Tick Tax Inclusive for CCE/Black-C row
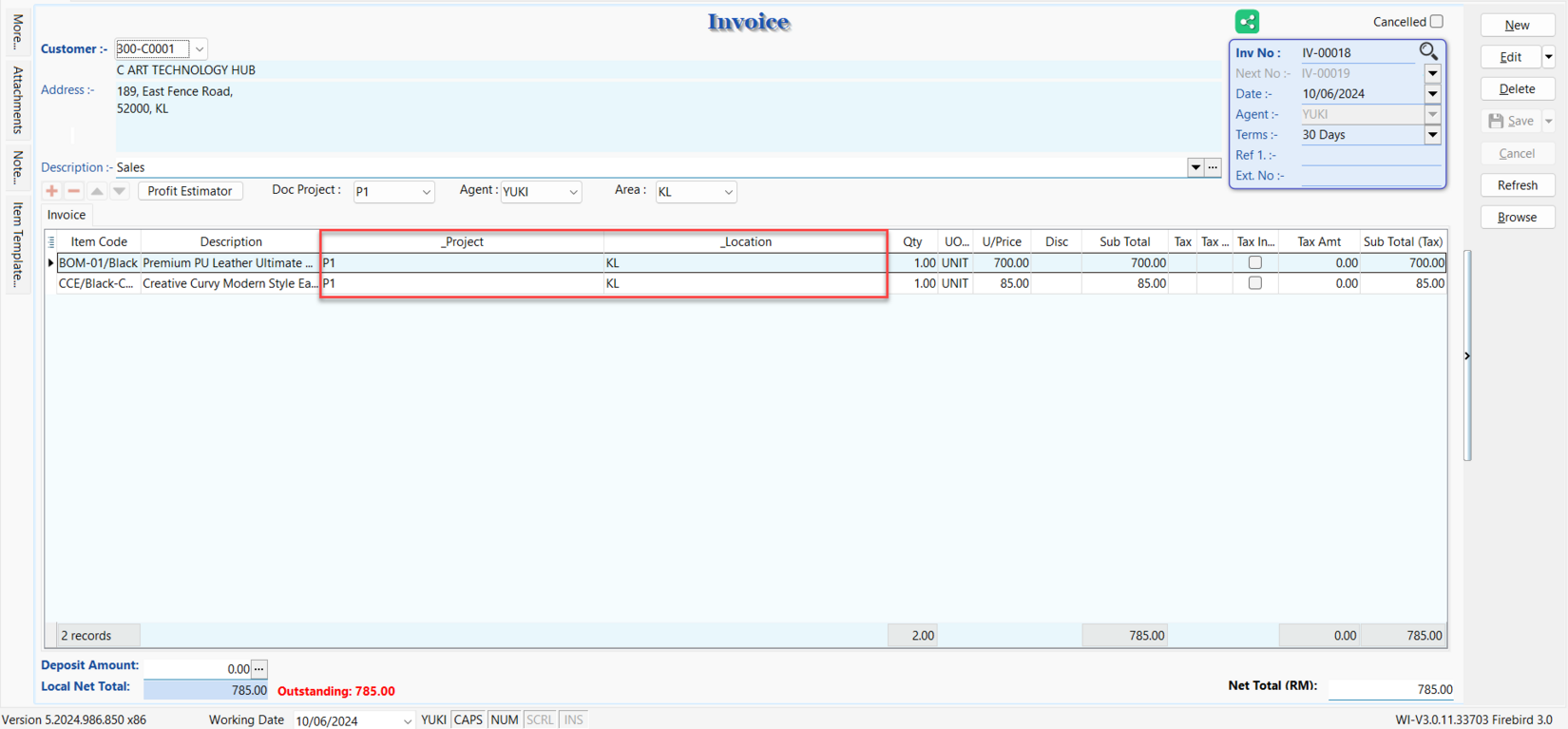 [1254, 283]
